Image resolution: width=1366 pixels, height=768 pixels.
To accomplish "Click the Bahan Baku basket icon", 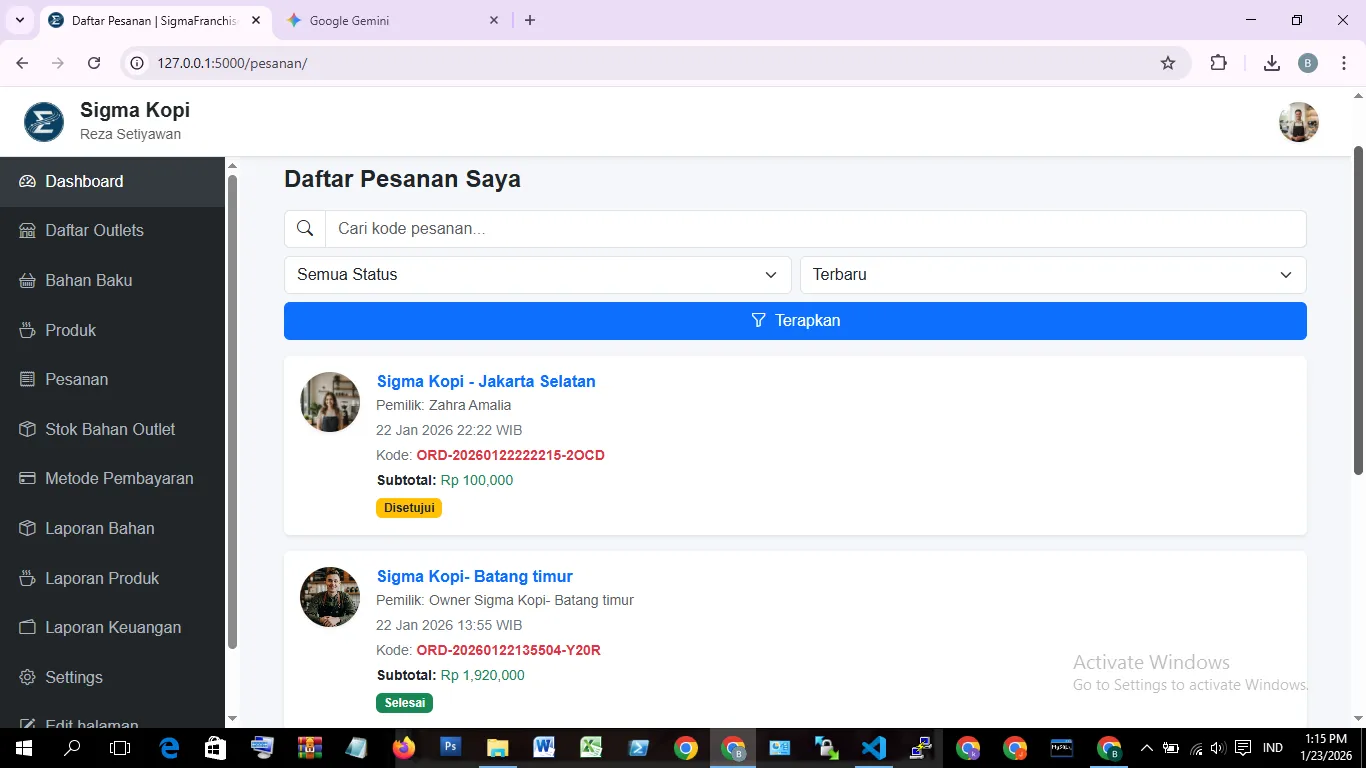I will pyautogui.click(x=27, y=280).
